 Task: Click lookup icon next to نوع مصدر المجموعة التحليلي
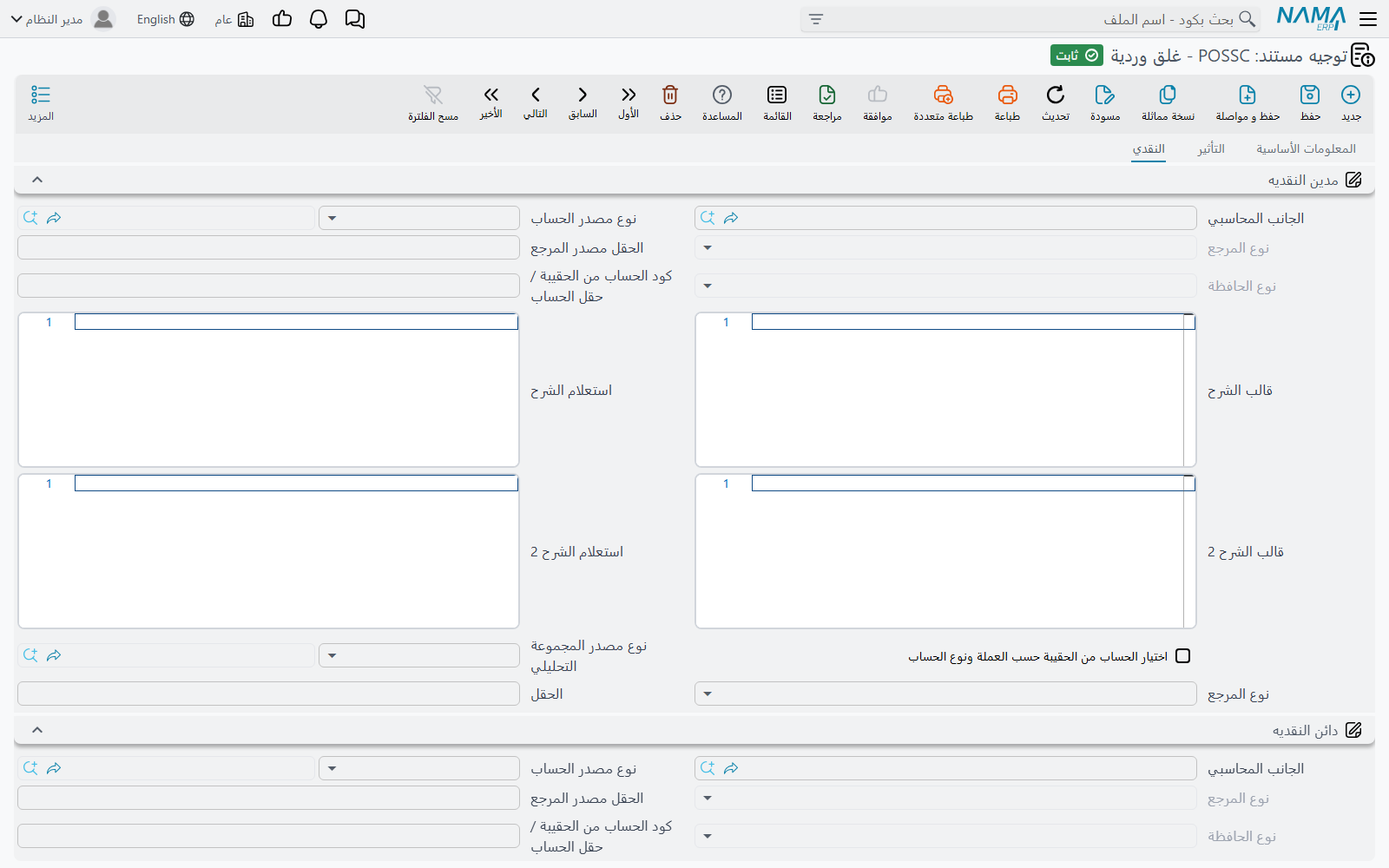(30, 655)
